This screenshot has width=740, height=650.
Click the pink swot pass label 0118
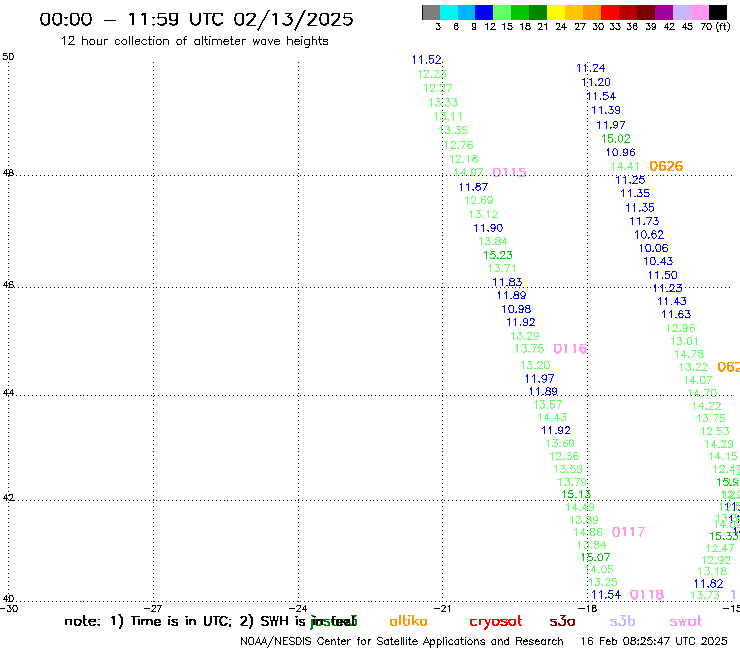[647, 595]
